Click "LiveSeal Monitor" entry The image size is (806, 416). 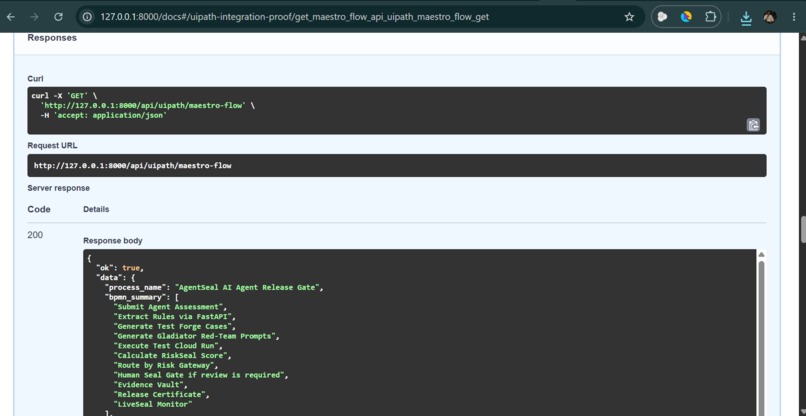pos(153,405)
